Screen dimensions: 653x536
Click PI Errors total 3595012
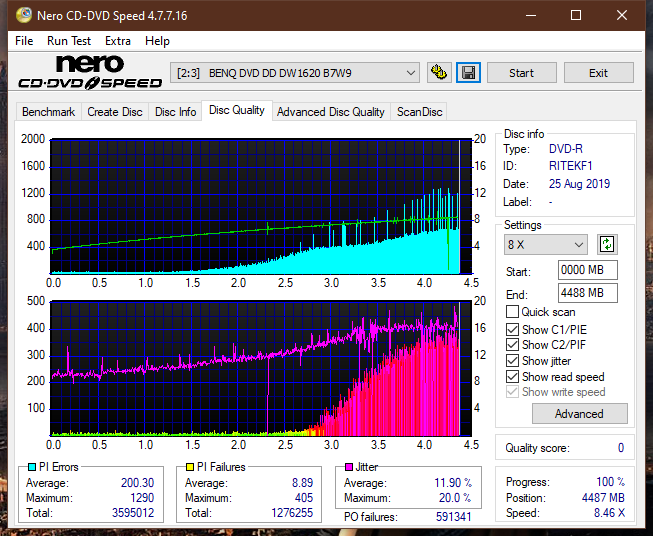[133, 513]
